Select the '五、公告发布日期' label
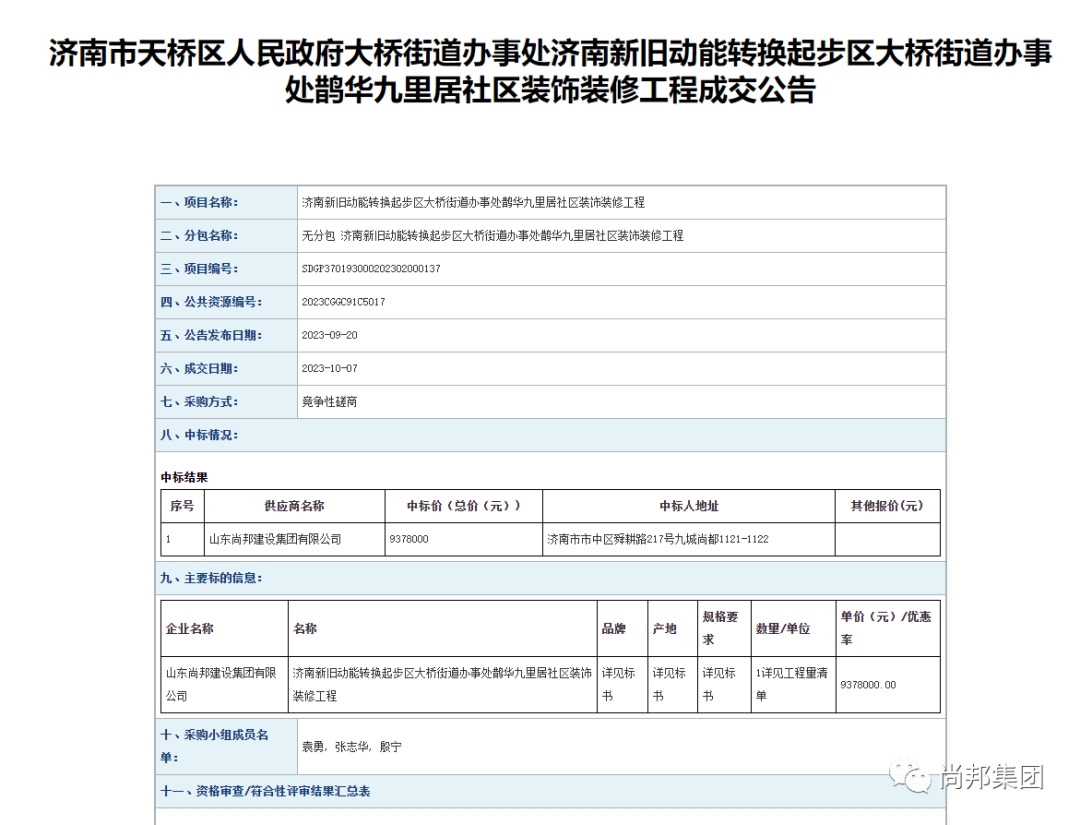The width and height of the screenshot is (1080, 825). tap(211, 335)
